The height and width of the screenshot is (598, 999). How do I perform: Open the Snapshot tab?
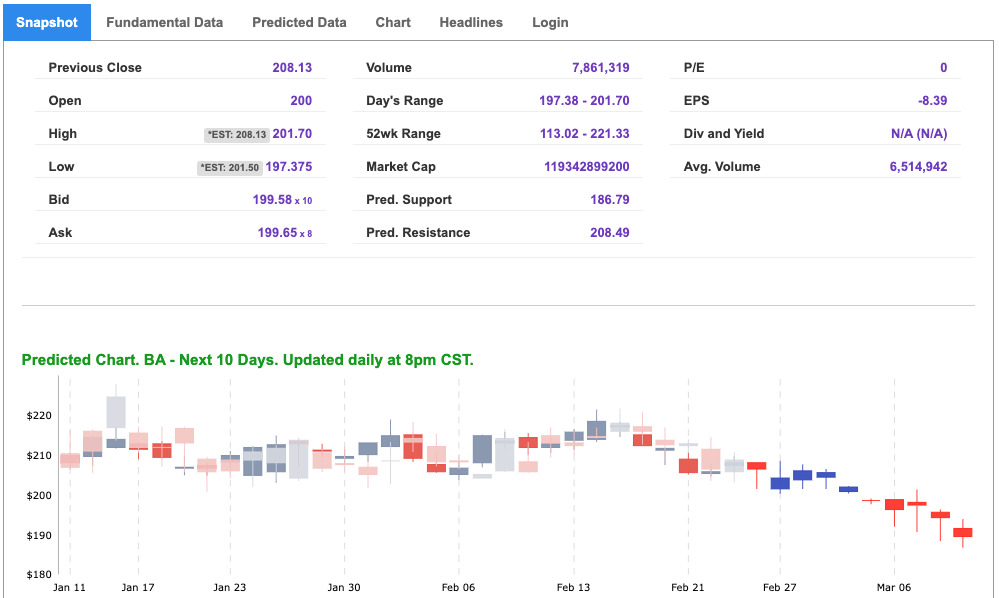(x=47, y=22)
